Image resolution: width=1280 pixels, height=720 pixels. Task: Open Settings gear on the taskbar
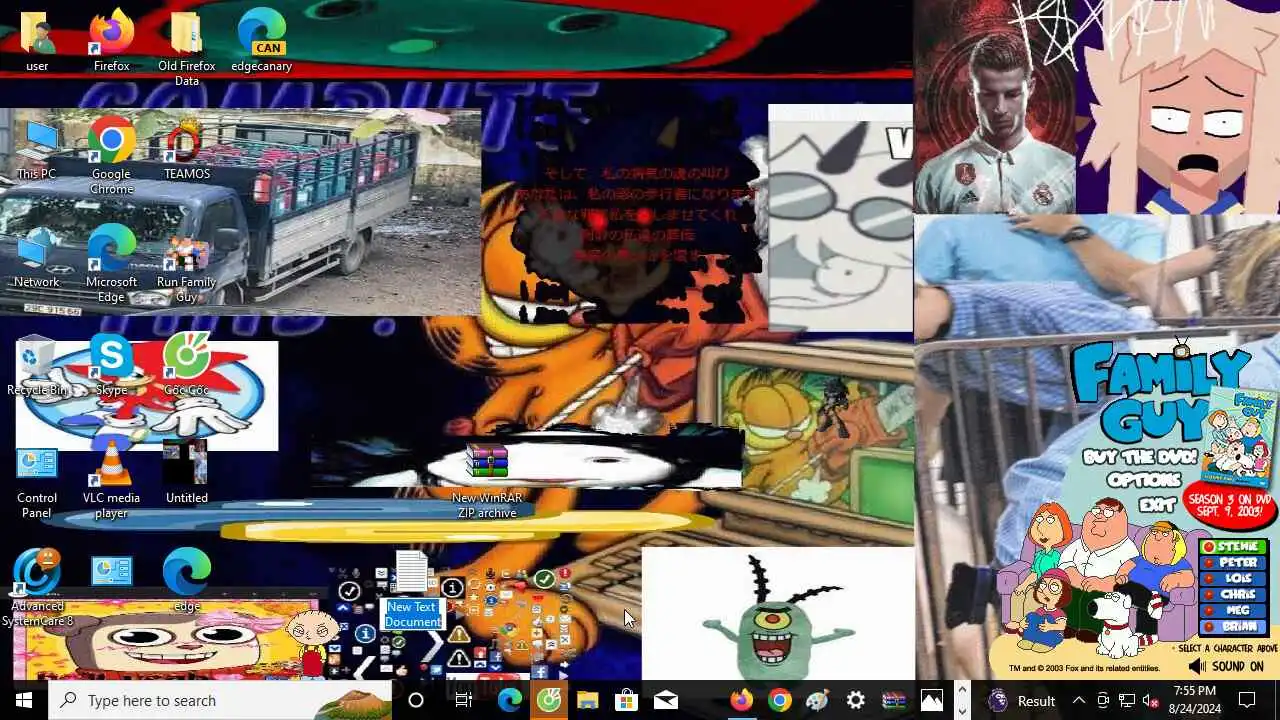856,700
